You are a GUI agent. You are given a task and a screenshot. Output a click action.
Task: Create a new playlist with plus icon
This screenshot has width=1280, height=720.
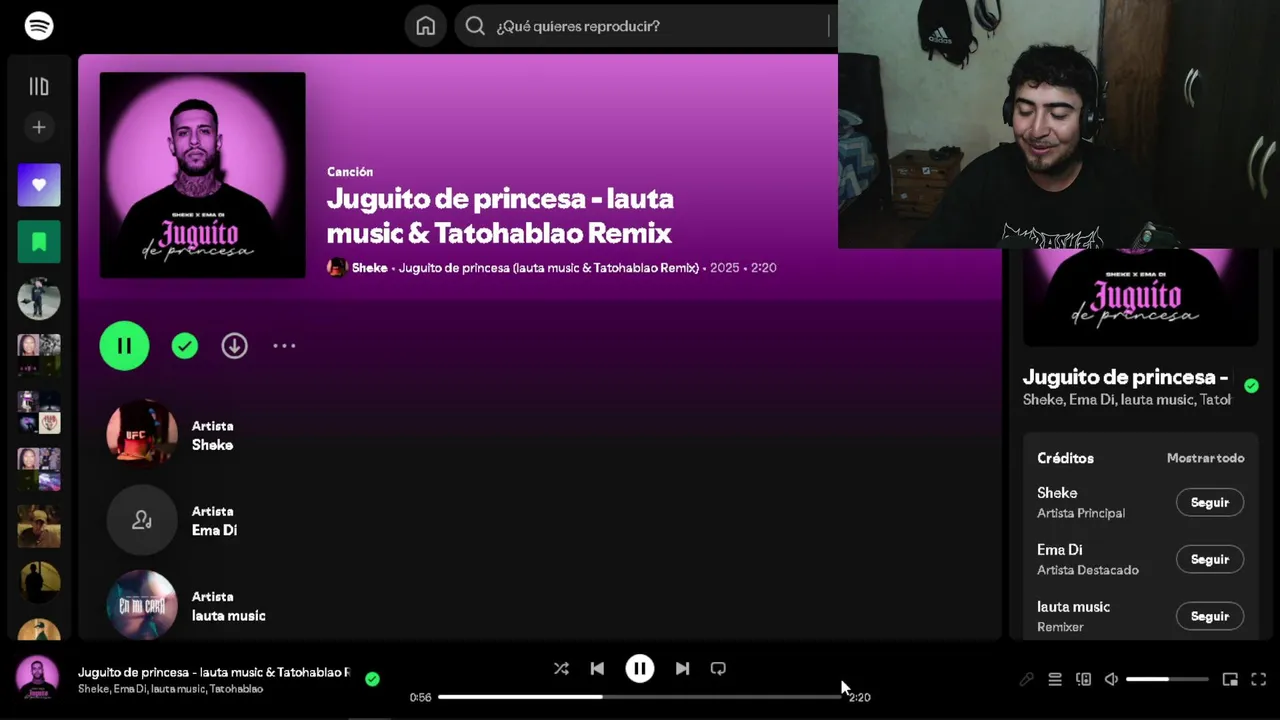(x=39, y=127)
